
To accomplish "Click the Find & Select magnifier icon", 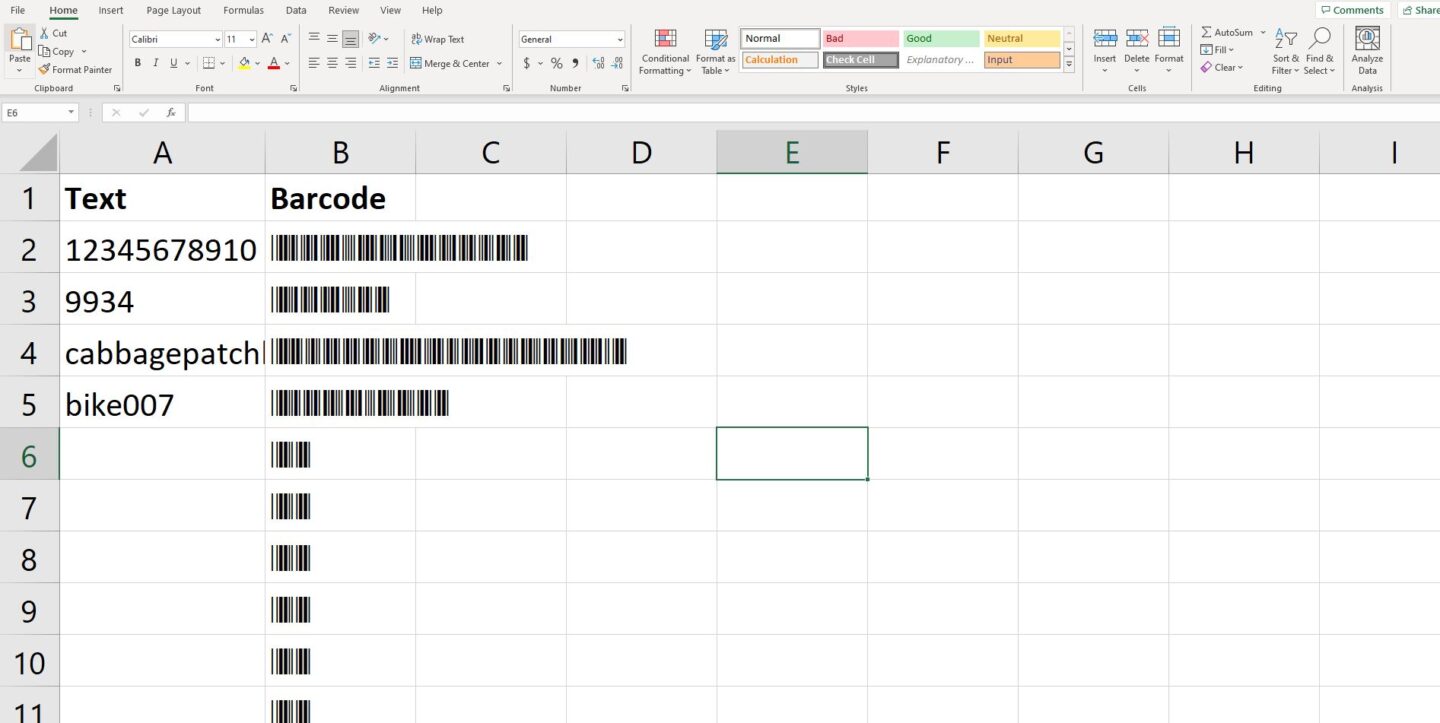I will coord(1320,39).
